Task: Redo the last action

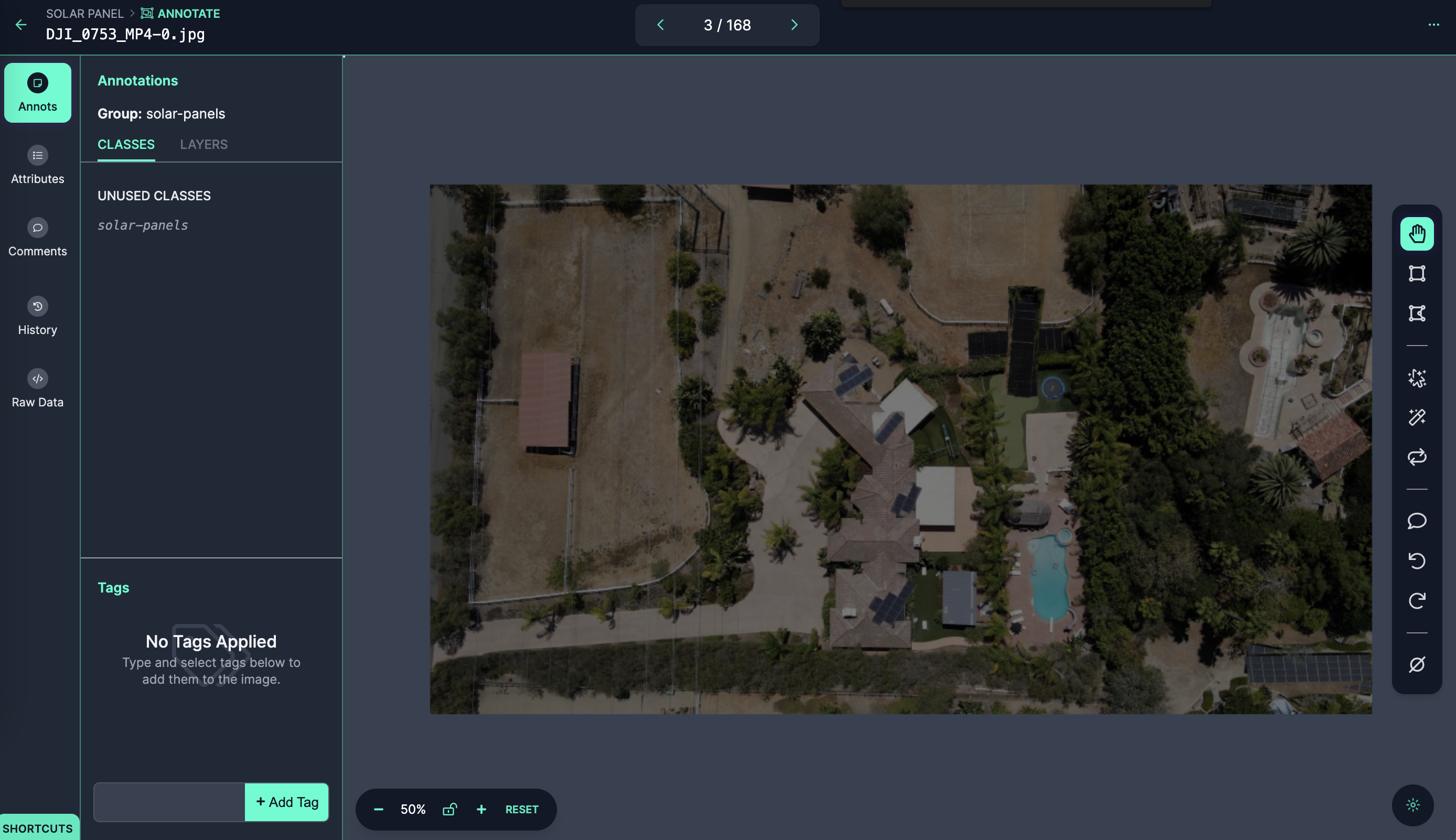Action: (1417, 600)
